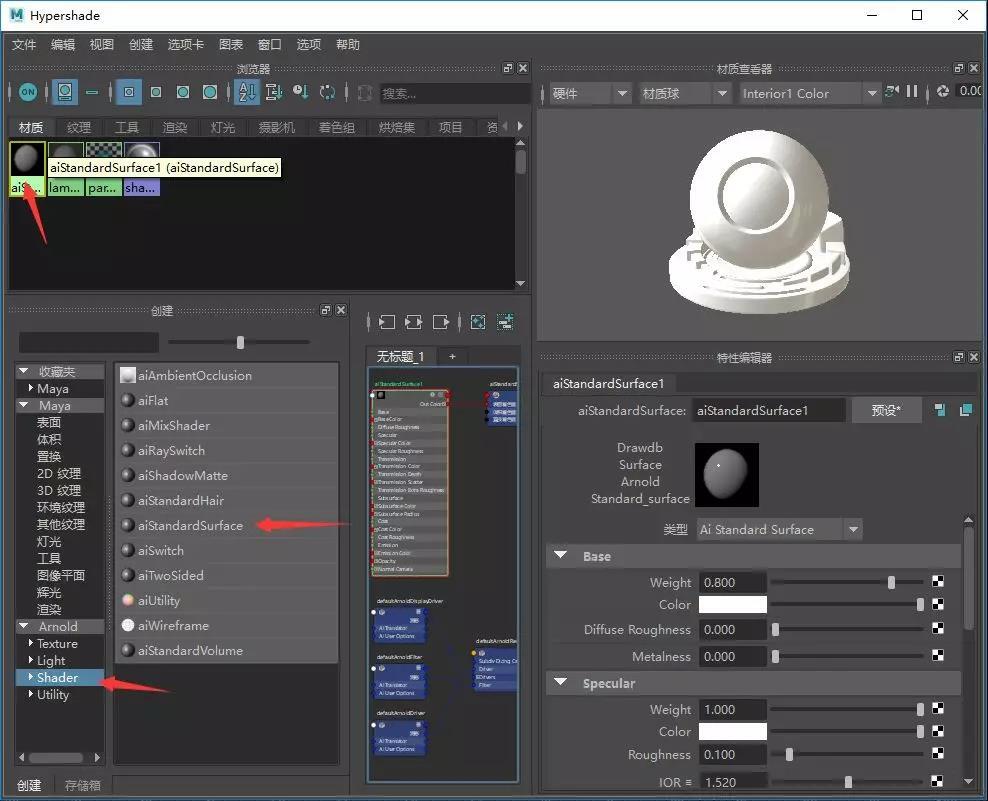
Task: Click the aiWireframe shader icon
Action: (x=128, y=625)
